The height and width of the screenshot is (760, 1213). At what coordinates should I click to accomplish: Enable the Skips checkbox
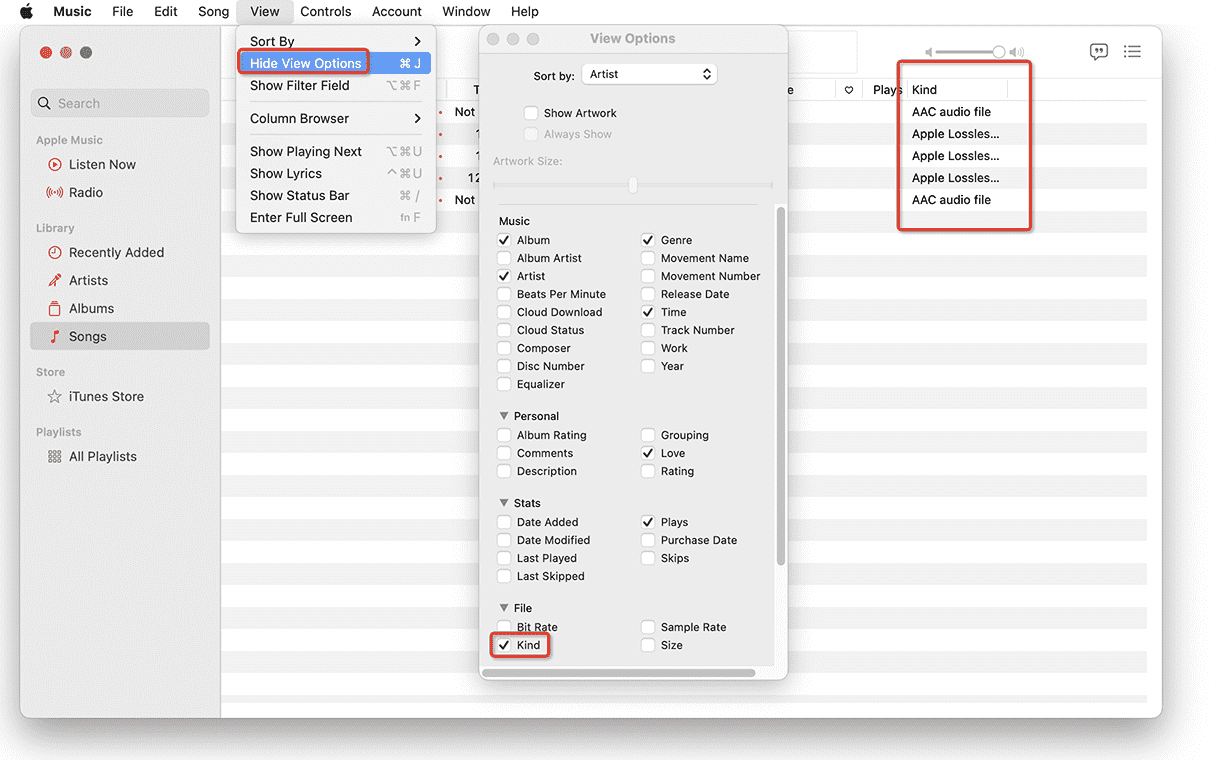[648, 558]
